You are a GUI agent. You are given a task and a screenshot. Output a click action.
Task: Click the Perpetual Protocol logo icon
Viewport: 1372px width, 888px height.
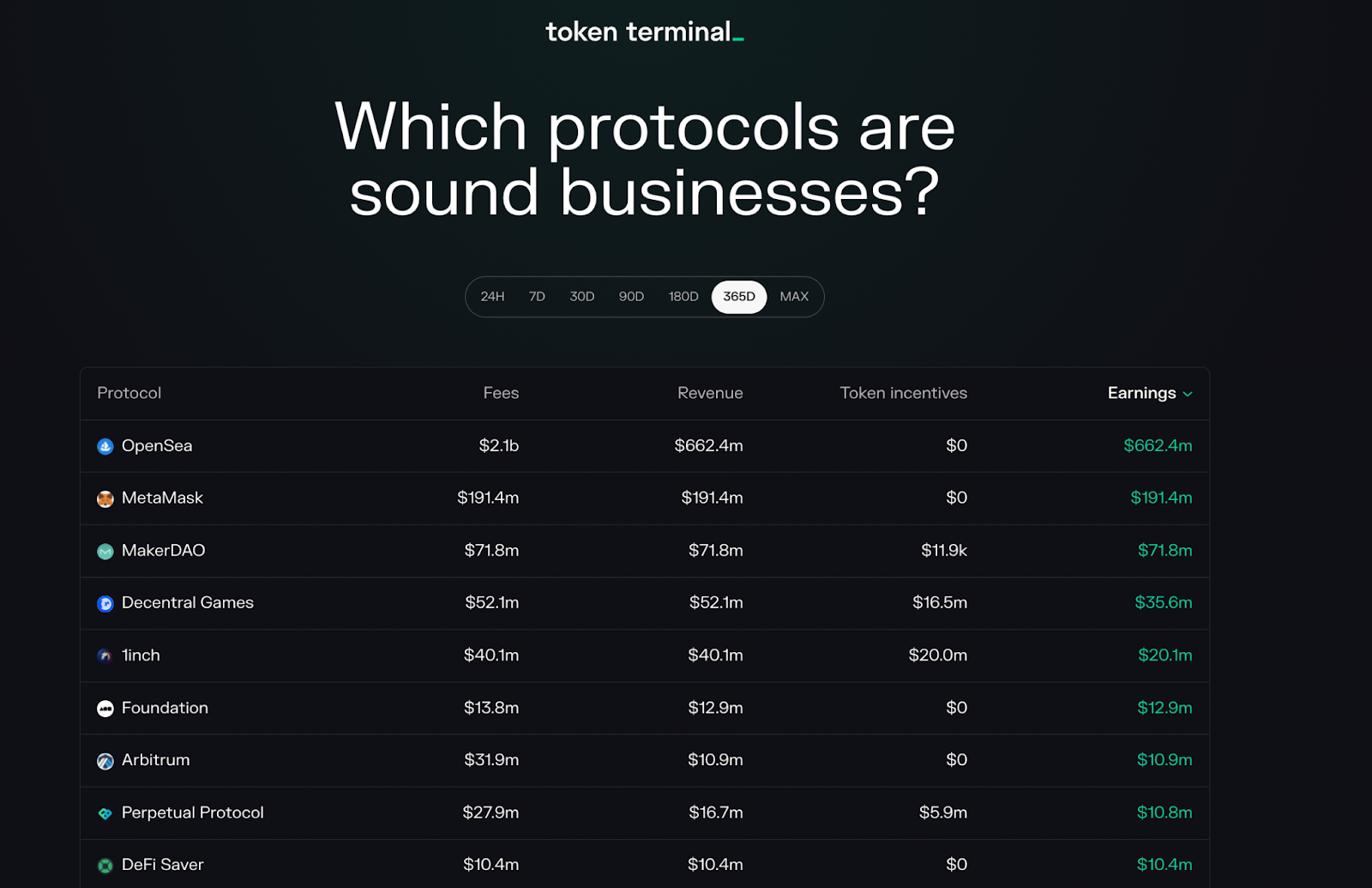(105, 813)
